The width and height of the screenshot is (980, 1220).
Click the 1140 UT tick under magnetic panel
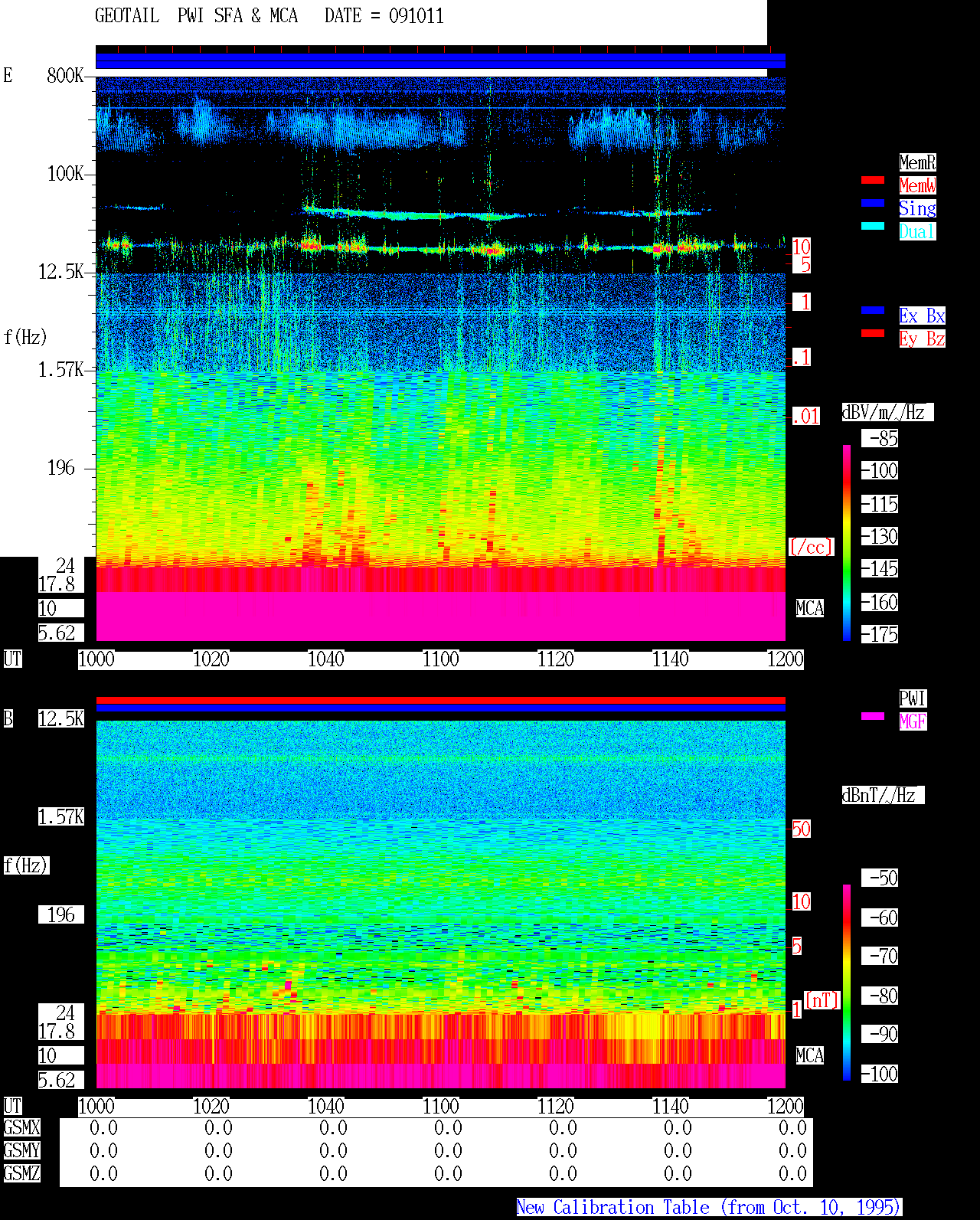tap(671, 1107)
